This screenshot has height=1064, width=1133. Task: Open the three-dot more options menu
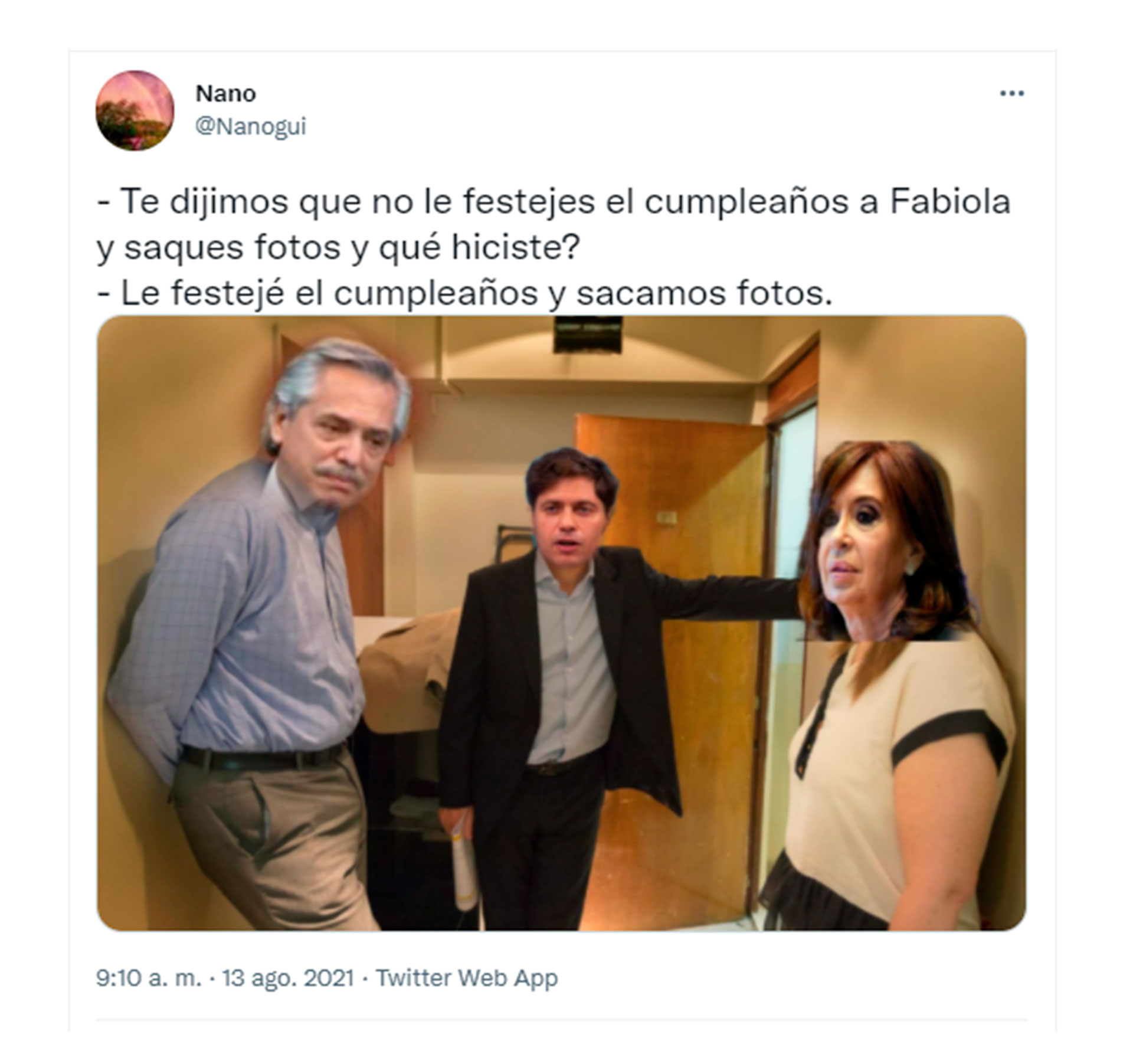point(1011,93)
